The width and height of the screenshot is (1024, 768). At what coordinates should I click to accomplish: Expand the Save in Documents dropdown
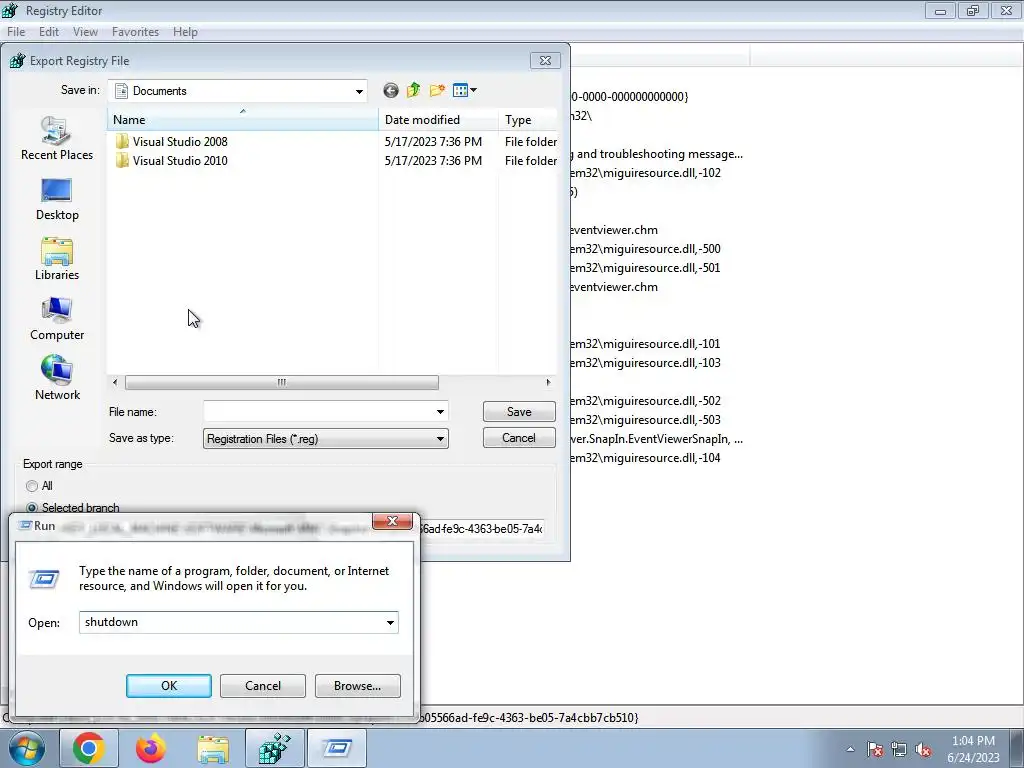[359, 91]
